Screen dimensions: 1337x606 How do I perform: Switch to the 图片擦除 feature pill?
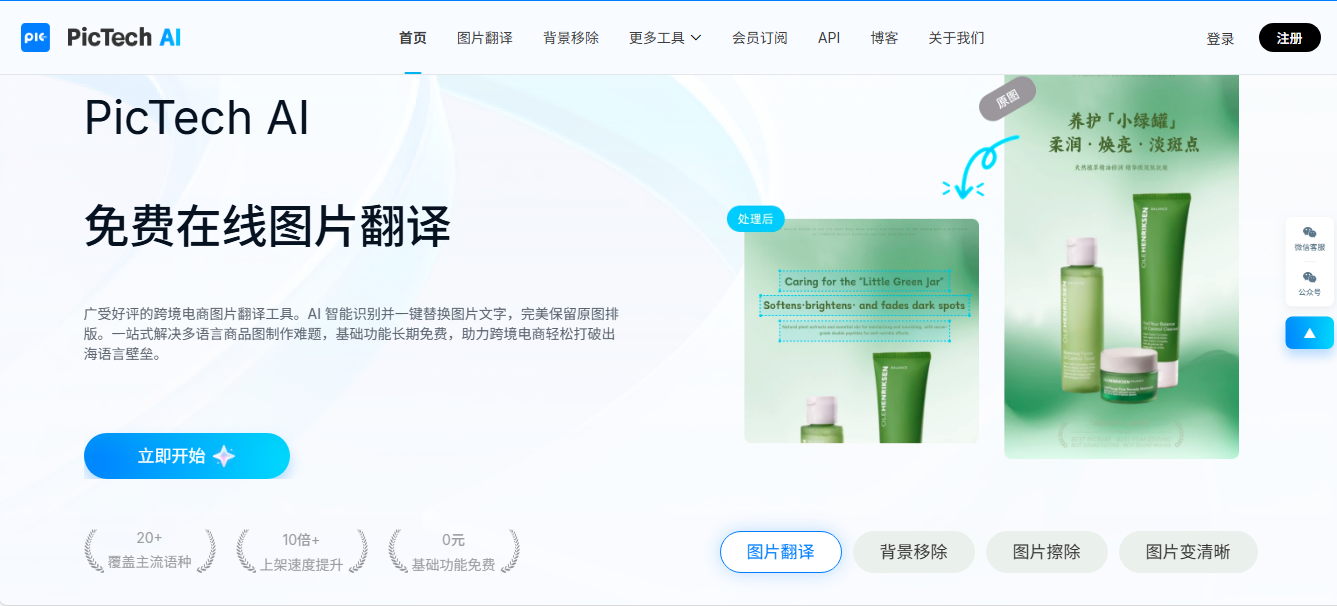[x=1046, y=552]
